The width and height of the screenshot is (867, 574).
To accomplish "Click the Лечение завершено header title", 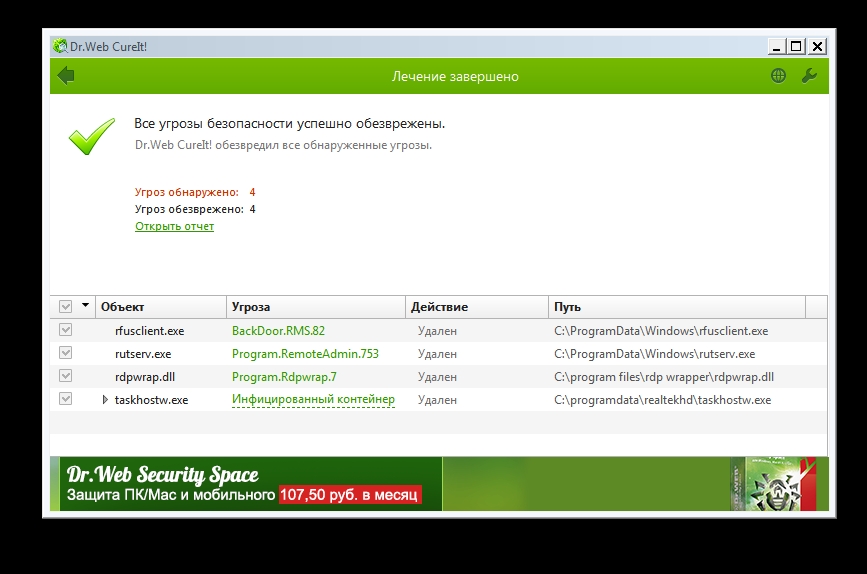I will (455, 76).
